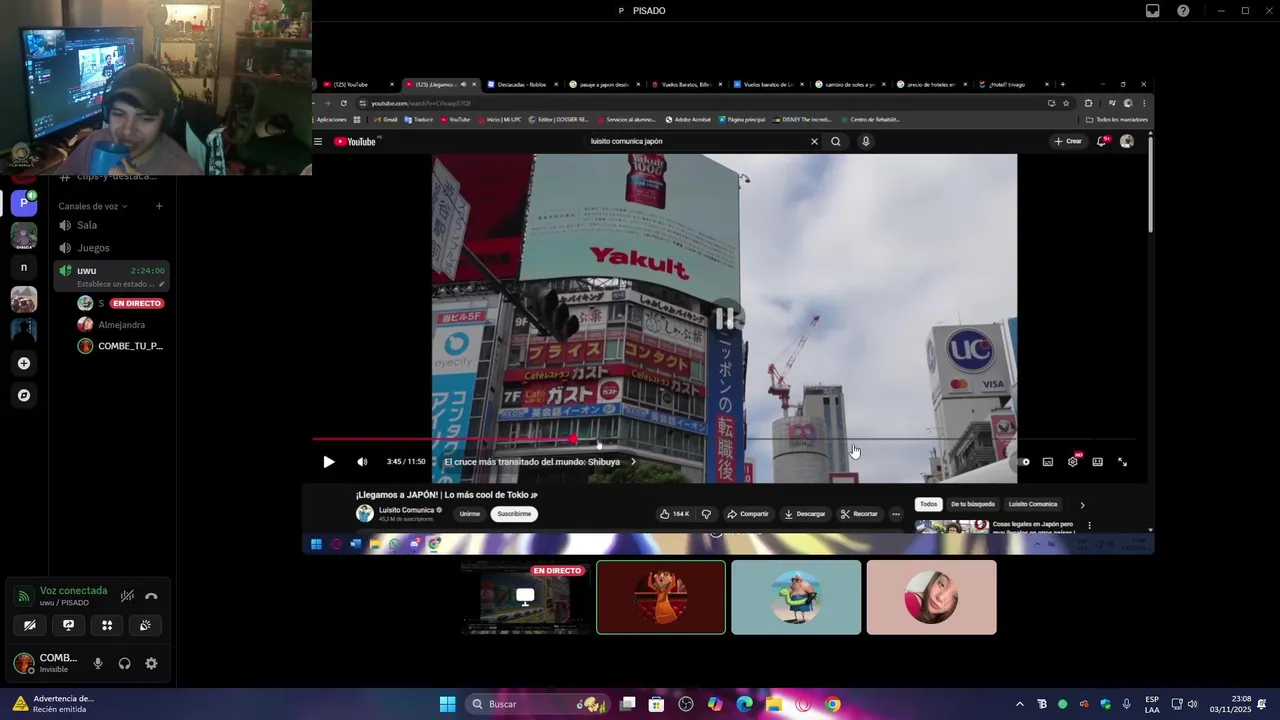The height and width of the screenshot is (720, 1280).
Task: Click Unirme button
Action: point(469,514)
